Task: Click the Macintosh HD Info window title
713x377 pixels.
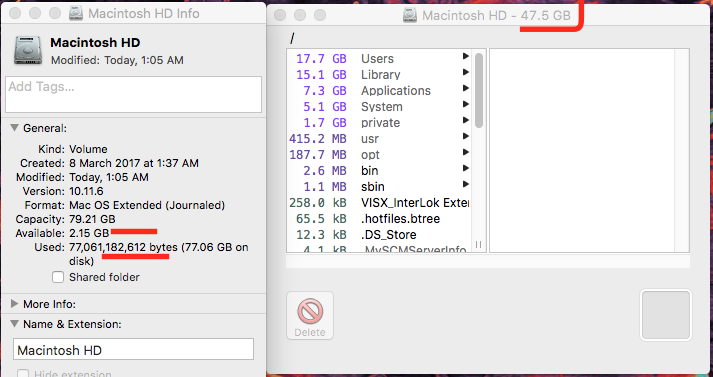Action: point(144,14)
